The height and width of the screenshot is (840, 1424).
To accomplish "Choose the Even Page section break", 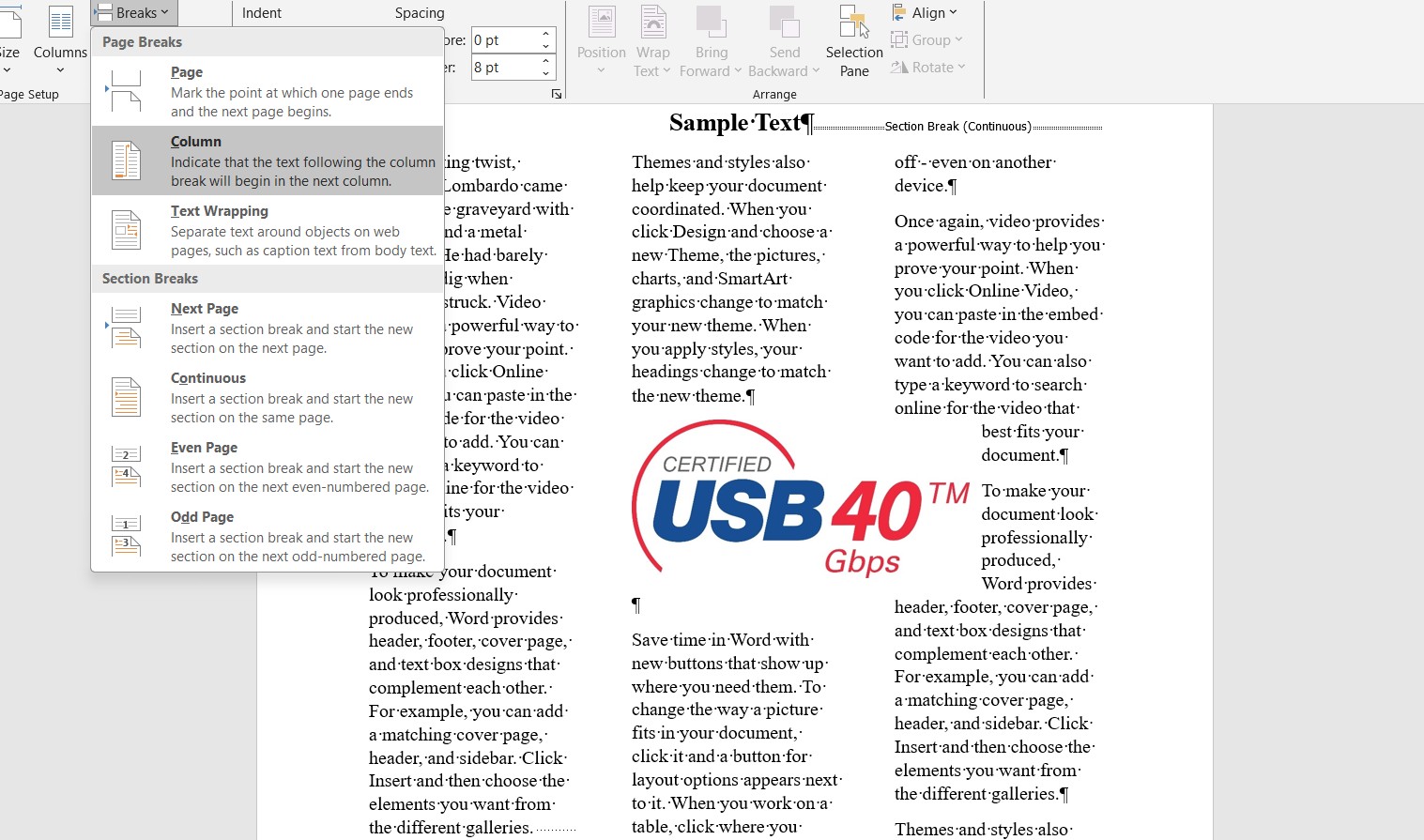I will [204, 448].
